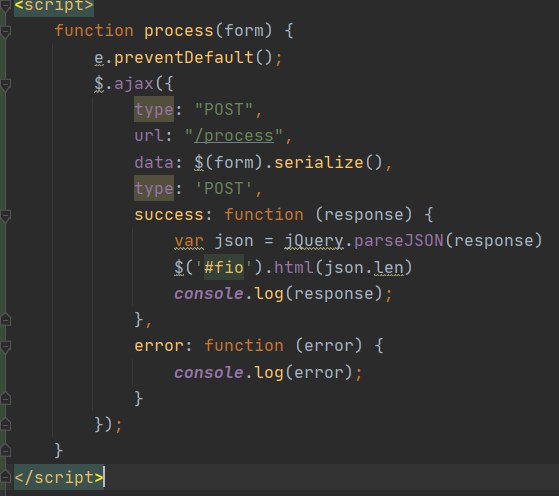Click fold end marker at closing script tag
This screenshot has height=496, width=559.
[x=5, y=477]
